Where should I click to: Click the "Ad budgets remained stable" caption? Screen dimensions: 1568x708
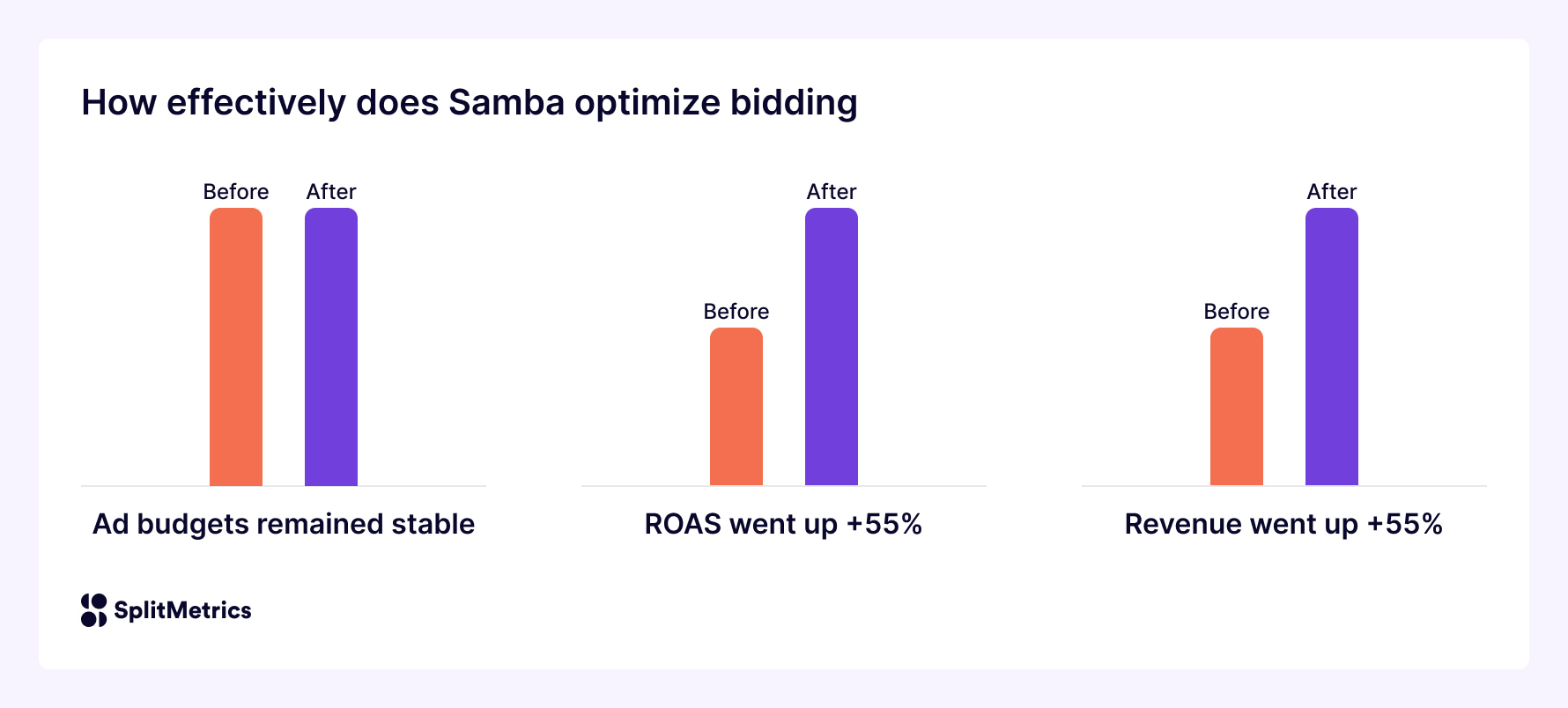[x=284, y=524]
